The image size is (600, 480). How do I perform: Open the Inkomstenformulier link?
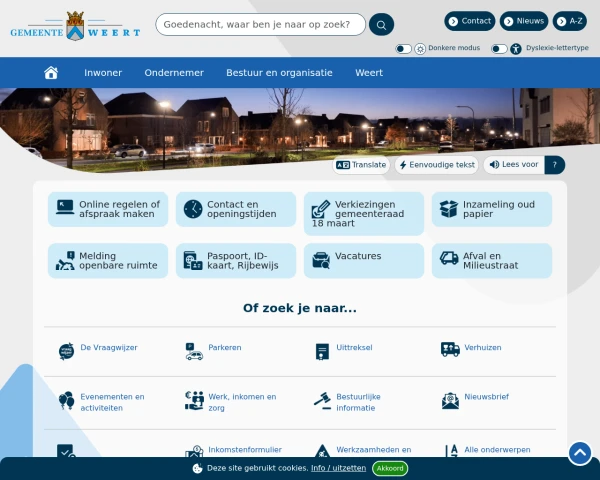[245, 450]
